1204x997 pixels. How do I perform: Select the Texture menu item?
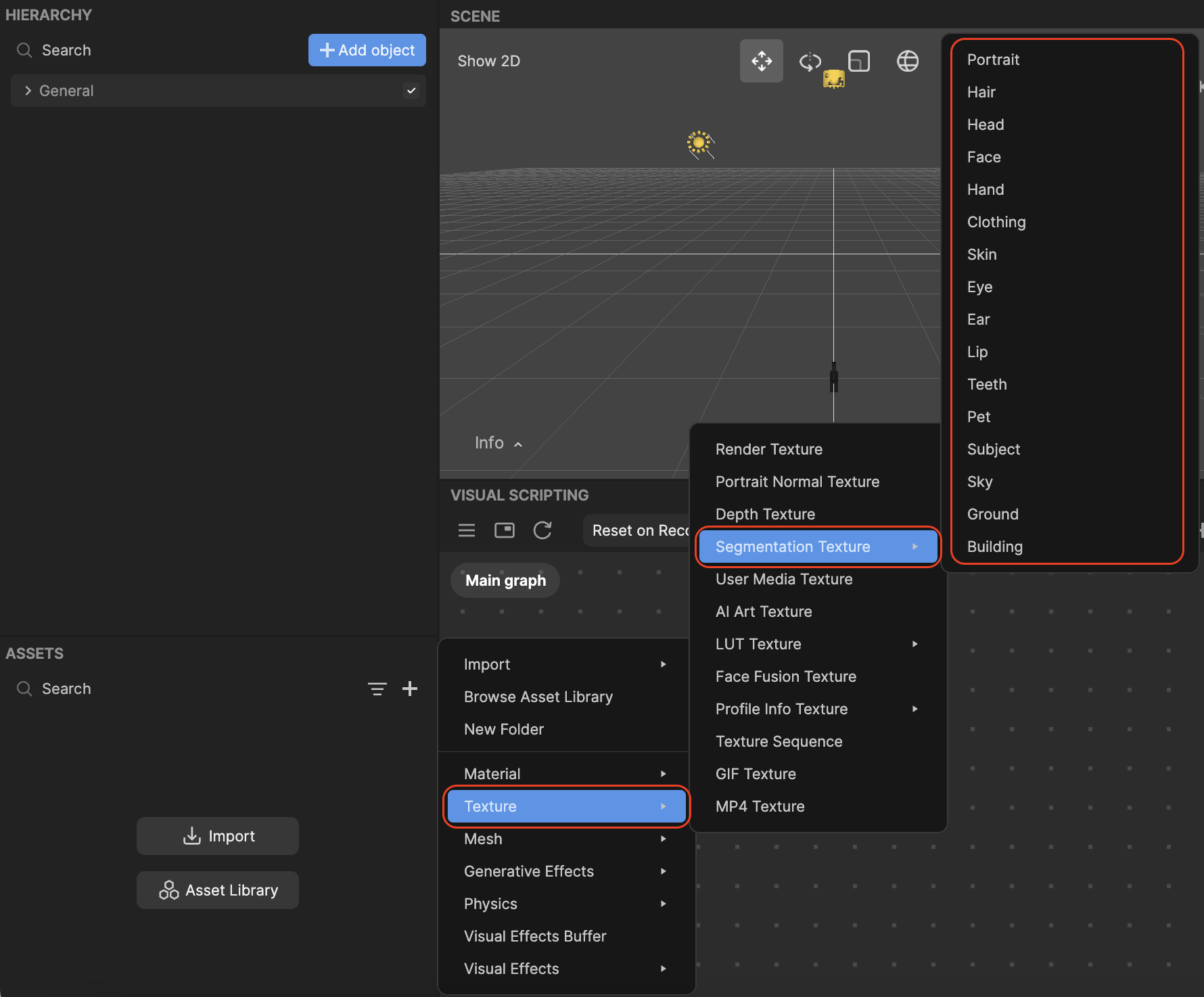tap(566, 806)
